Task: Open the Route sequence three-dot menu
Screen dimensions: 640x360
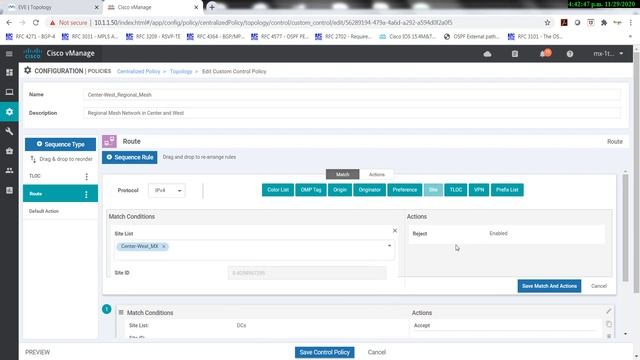Action: tap(86, 194)
